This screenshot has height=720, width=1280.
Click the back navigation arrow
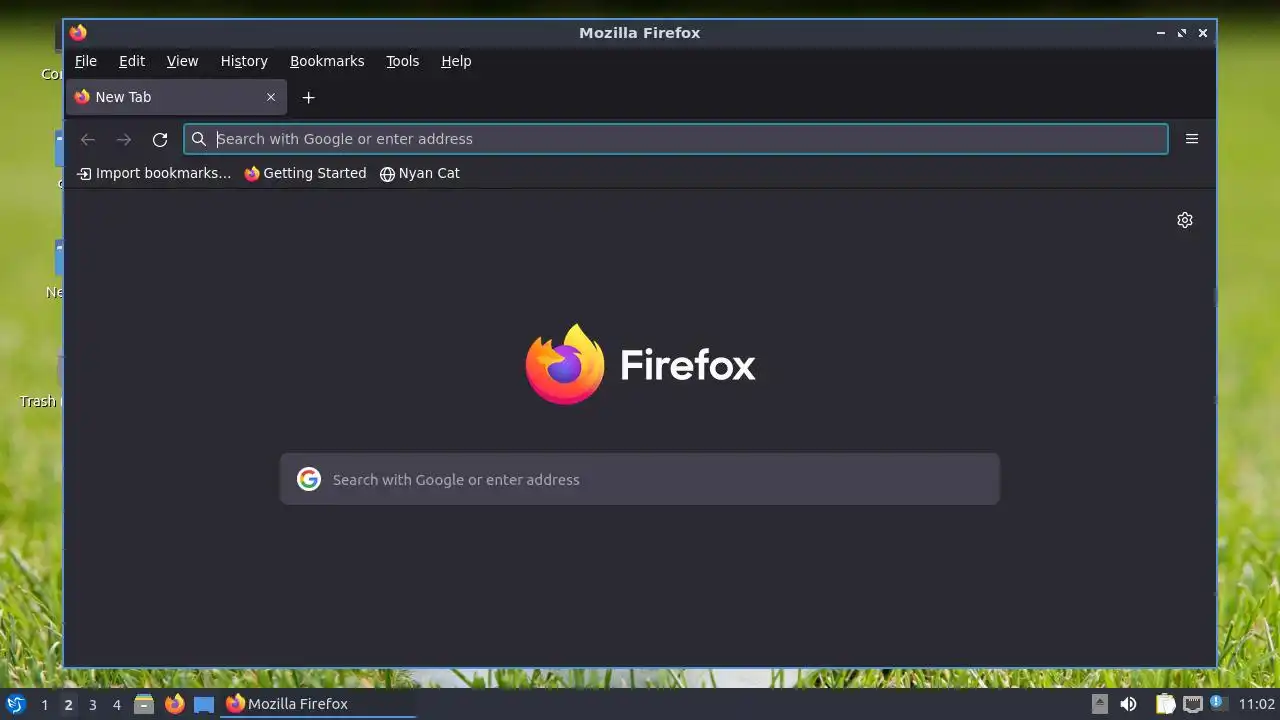[x=88, y=139]
